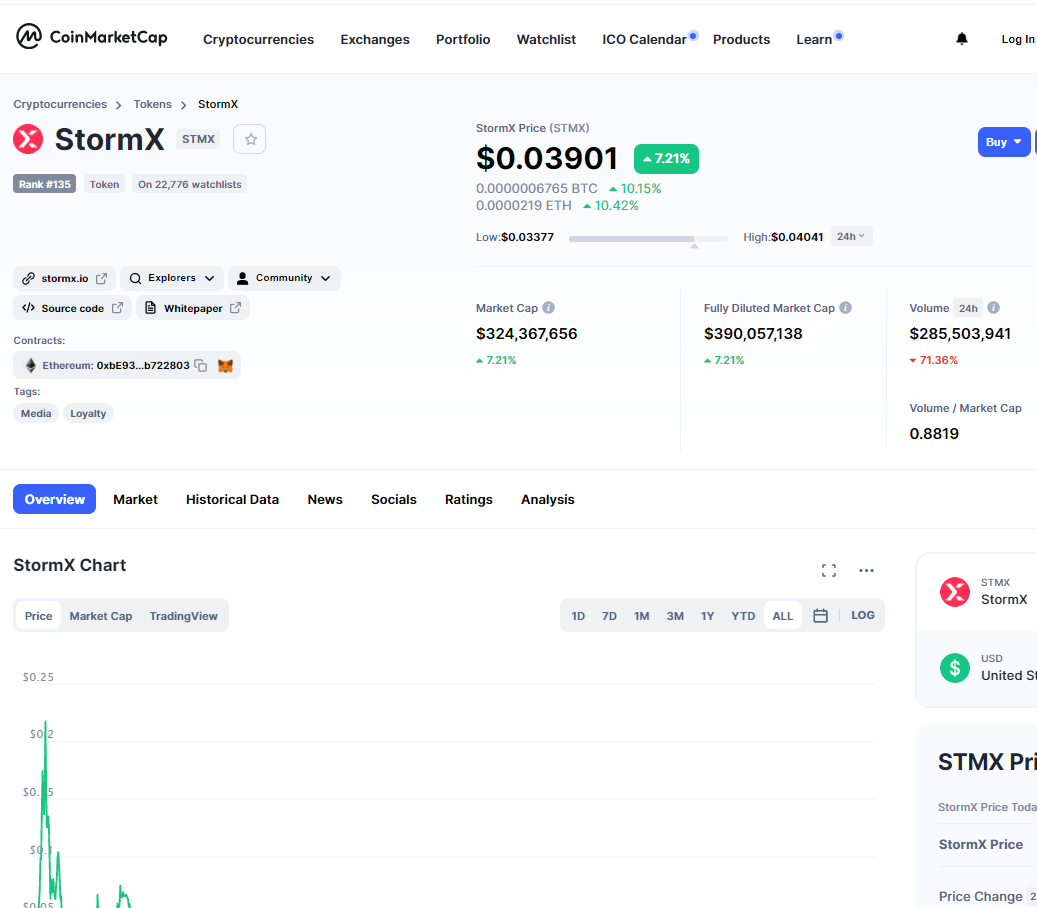Viewport: 1037px width, 908px height.
Task: Click the 24h low-high price range bar
Action: pyautogui.click(x=648, y=238)
